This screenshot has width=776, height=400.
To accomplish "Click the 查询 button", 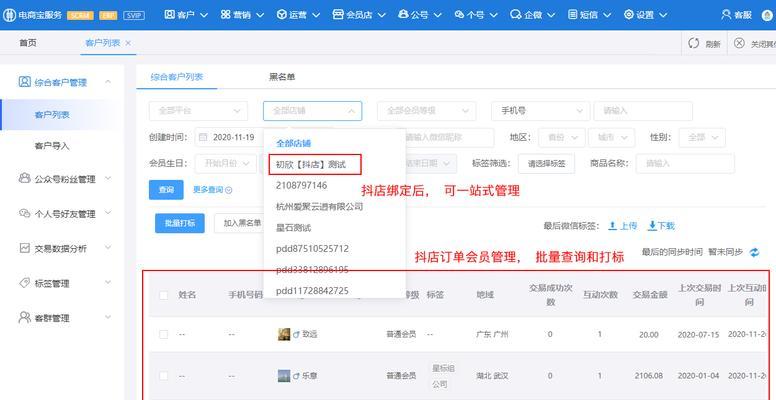I will [x=166, y=190].
